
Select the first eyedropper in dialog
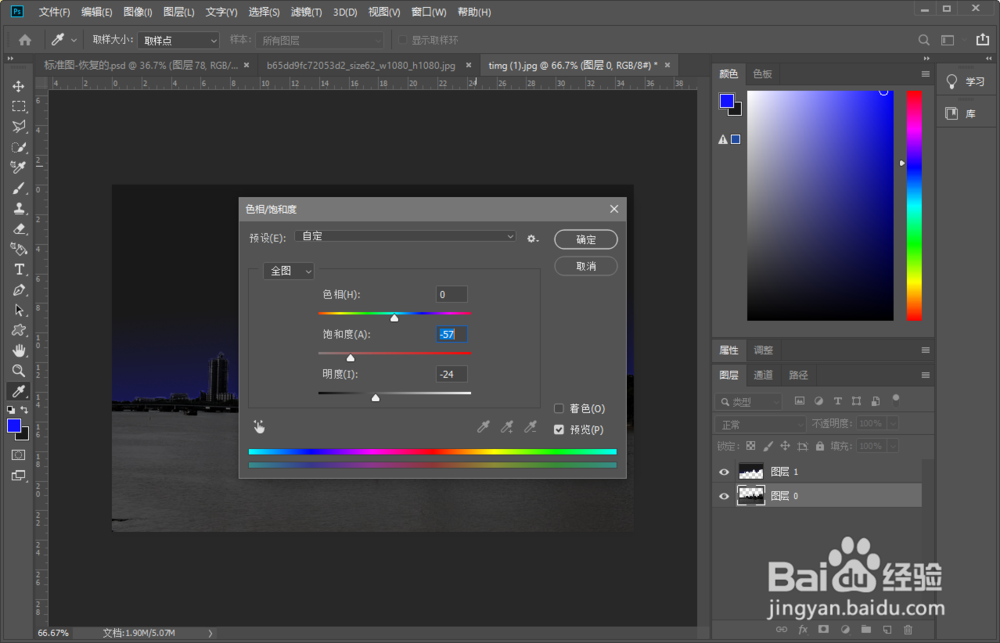pyautogui.click(x=483, y=427)
